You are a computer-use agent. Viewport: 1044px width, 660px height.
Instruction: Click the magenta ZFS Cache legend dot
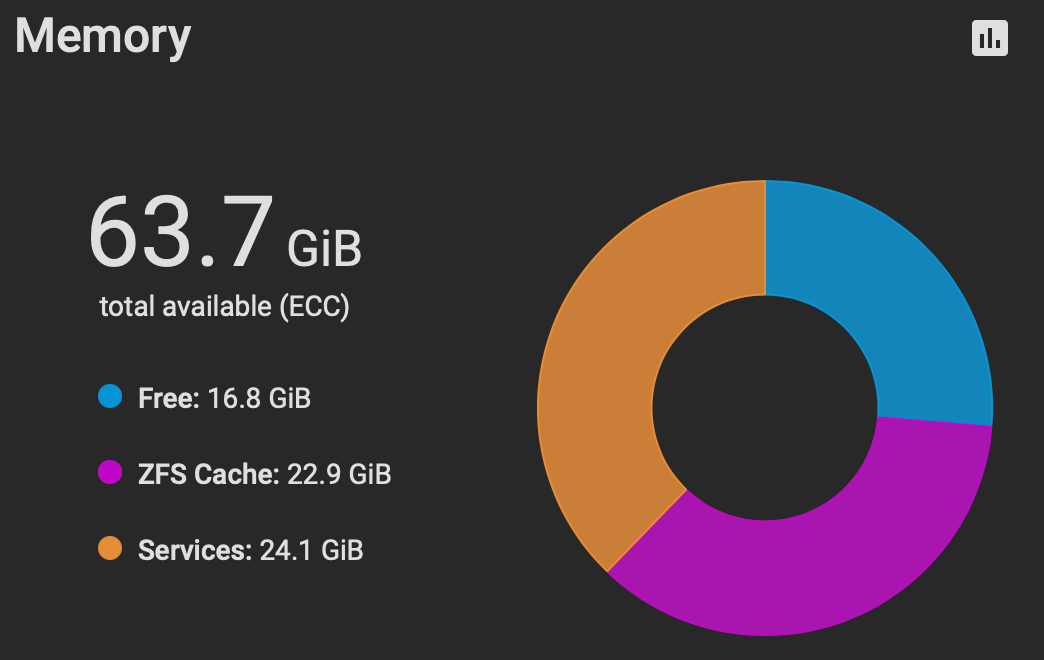click(110, 472)
